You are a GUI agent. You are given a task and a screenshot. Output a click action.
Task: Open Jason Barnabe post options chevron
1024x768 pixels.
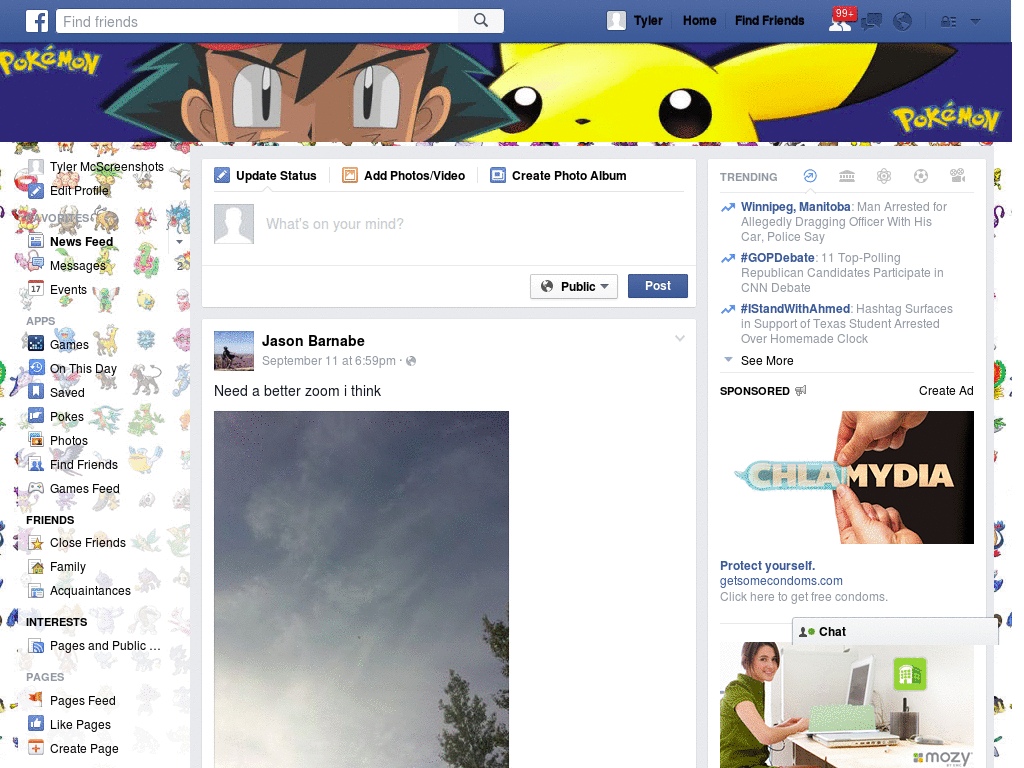point(680,338)
